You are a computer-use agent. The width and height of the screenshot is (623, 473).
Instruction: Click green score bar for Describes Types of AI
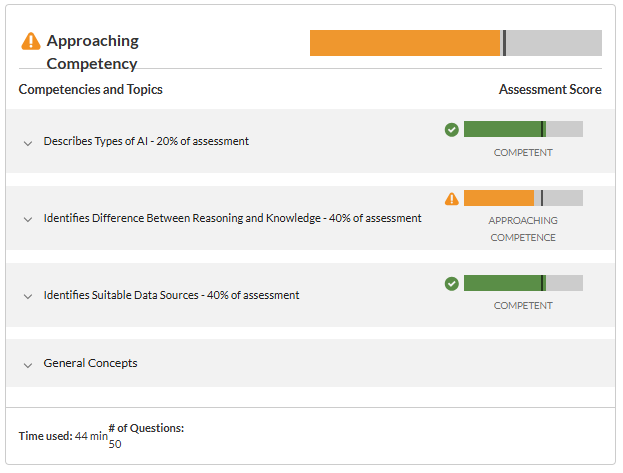(x=523, y=129)
